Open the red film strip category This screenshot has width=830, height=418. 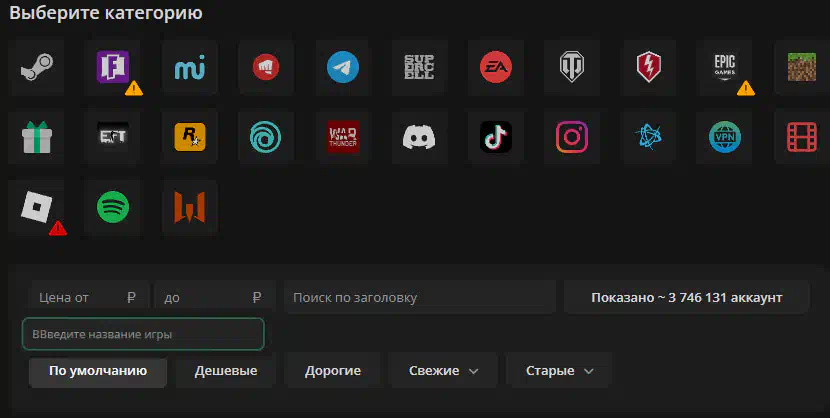point(801,137)
